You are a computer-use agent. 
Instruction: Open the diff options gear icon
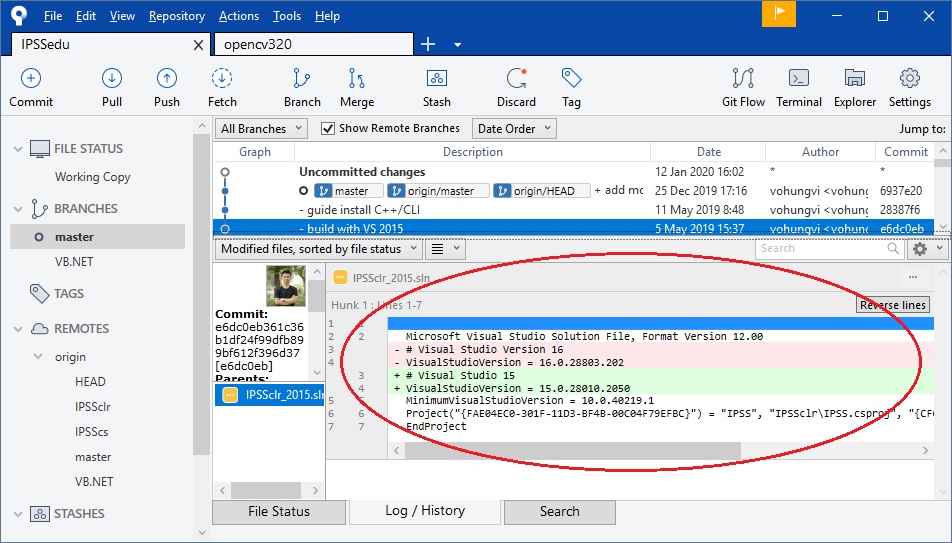coord(920,248)
